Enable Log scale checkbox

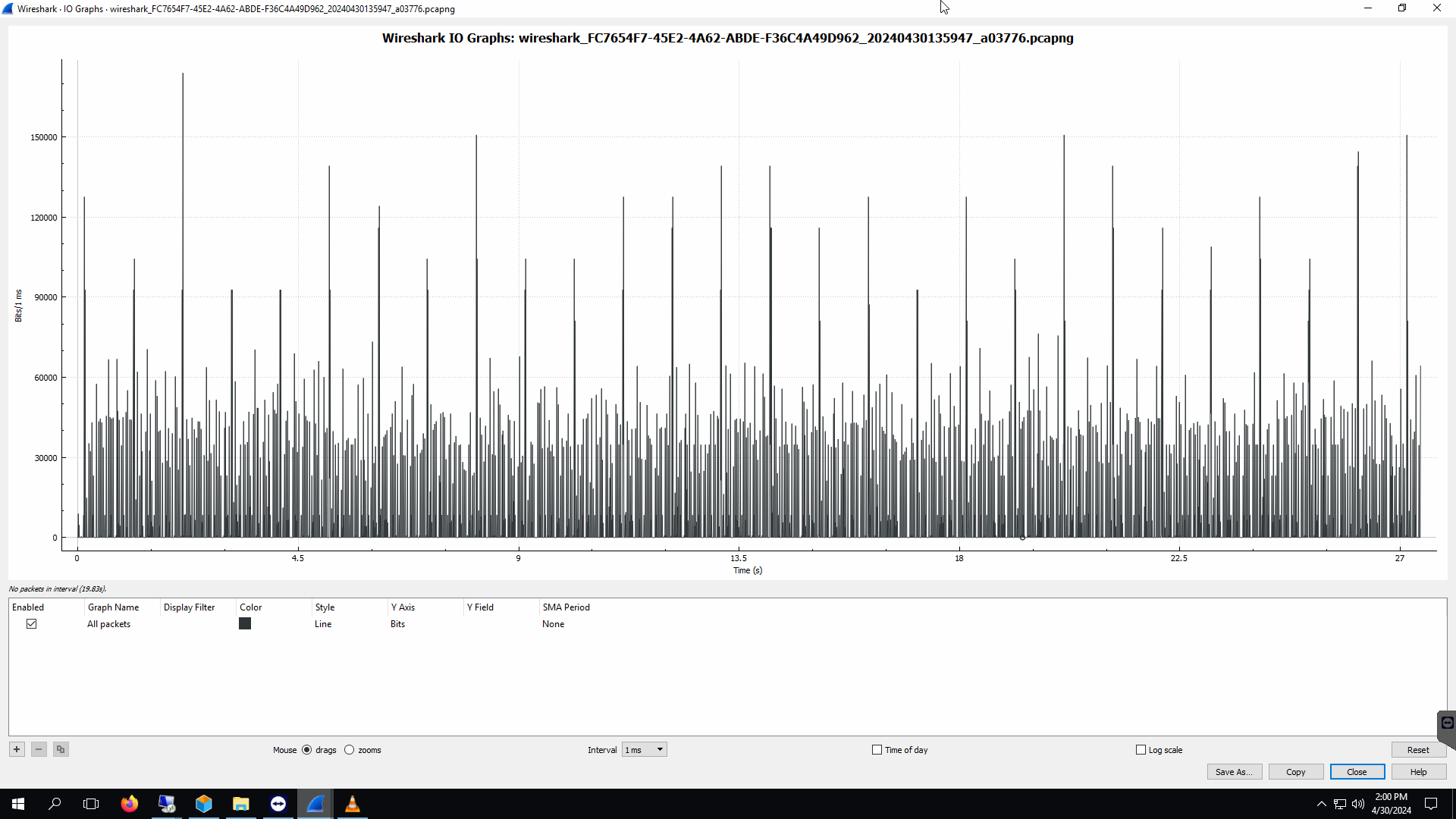(1141, 750)
